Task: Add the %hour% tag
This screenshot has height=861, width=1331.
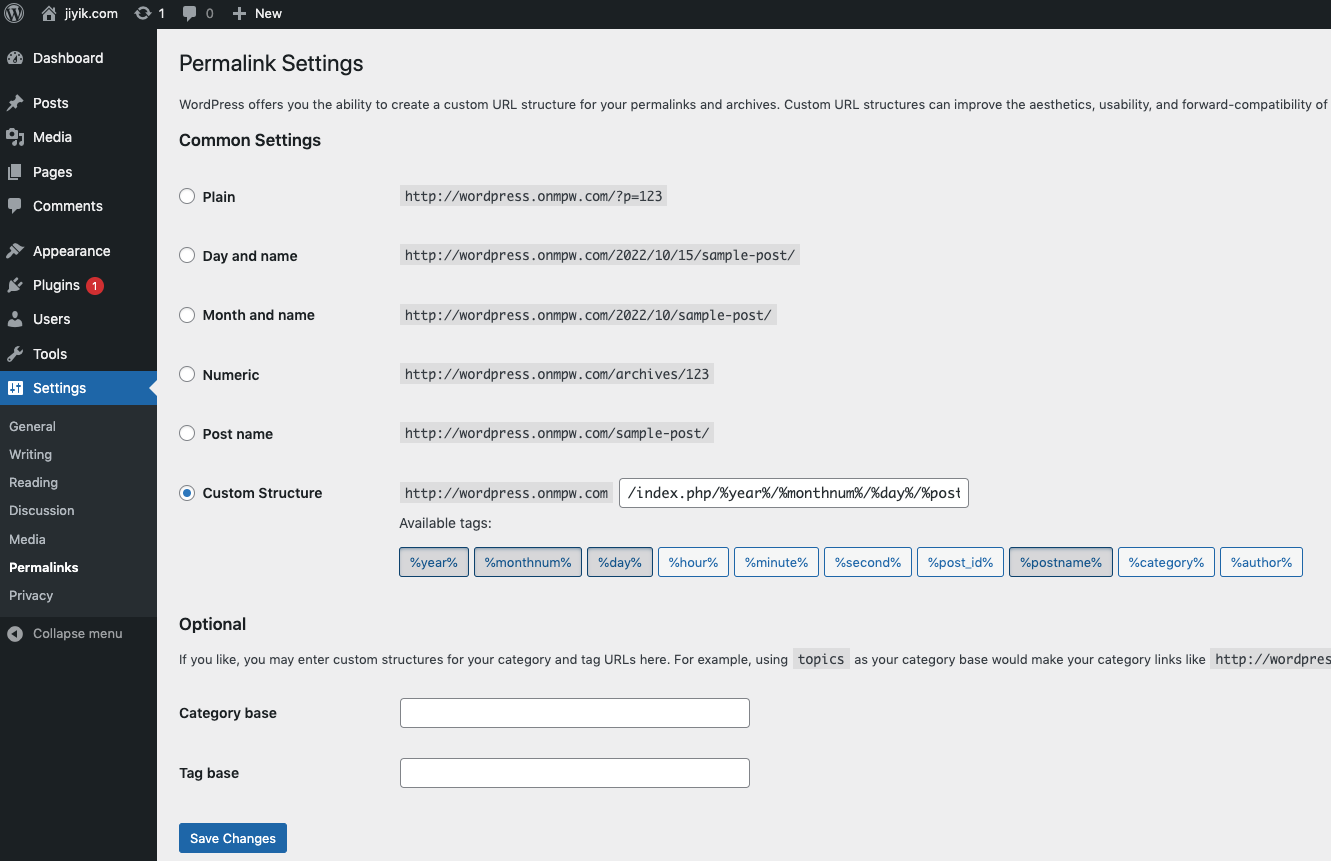Action: point(693,562)
